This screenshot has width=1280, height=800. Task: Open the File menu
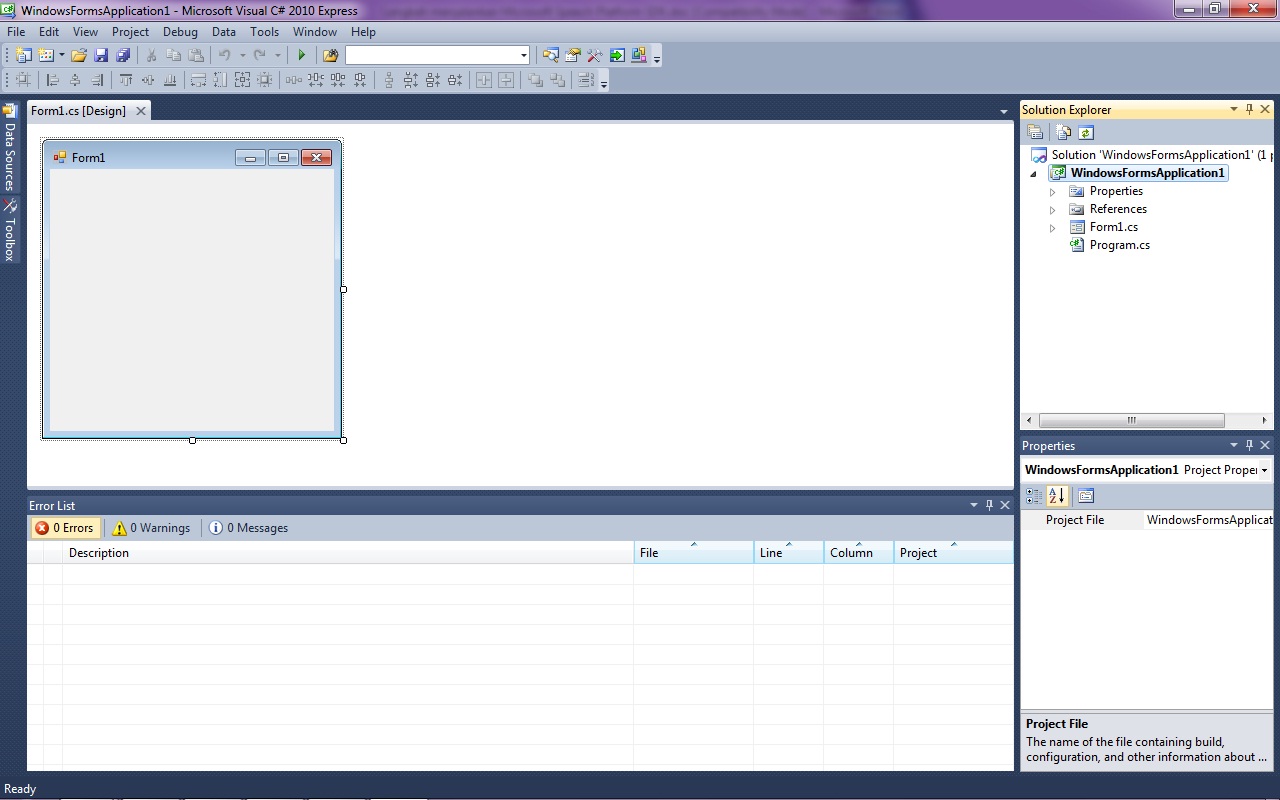click(x=16, y=32)
